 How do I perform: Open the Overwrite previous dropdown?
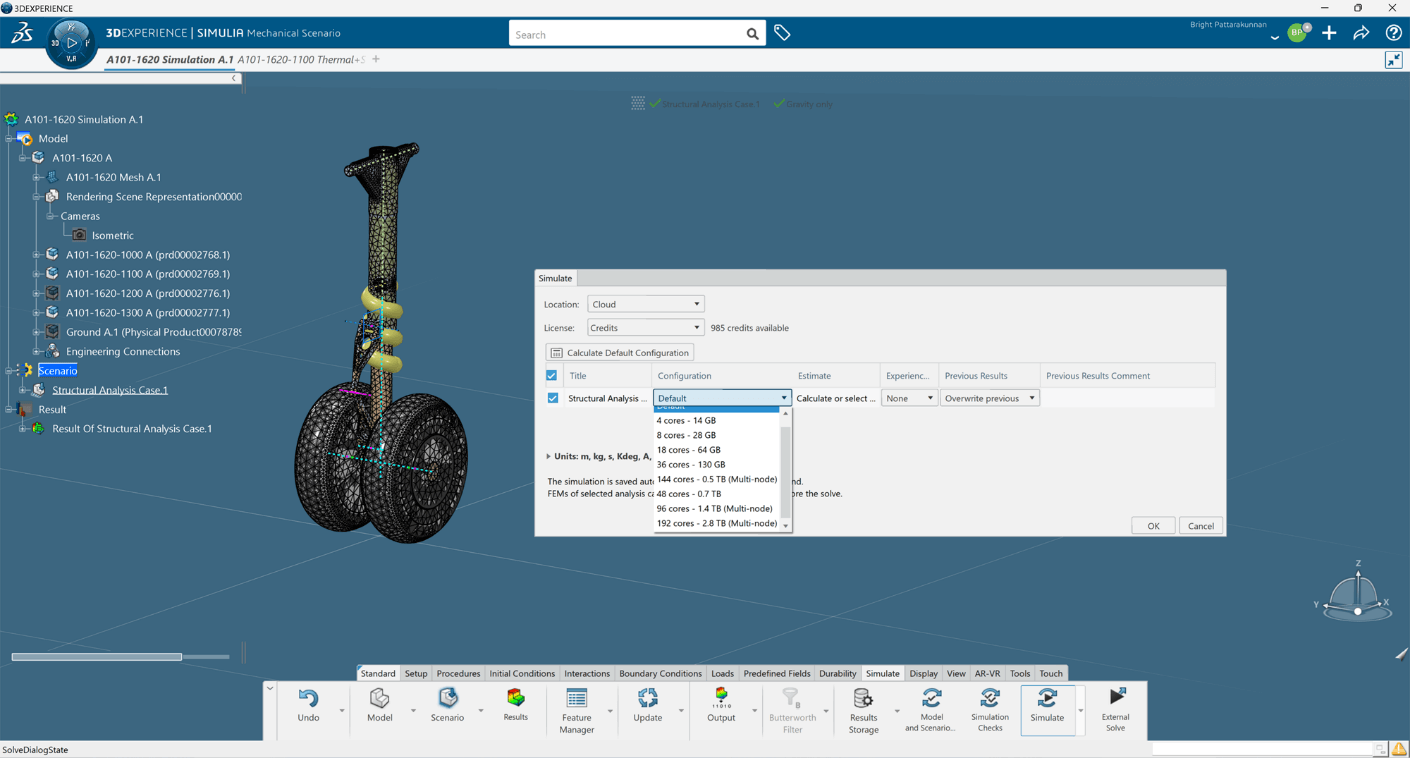[x=989, y=398]
